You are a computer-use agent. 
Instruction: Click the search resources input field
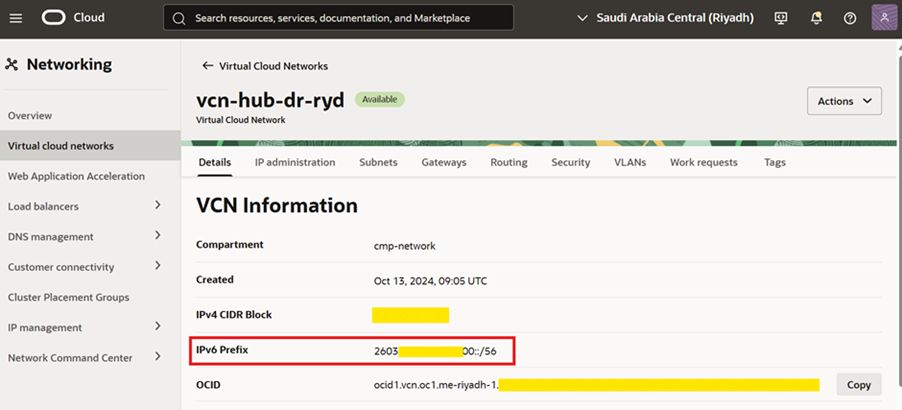click(340, 18)
